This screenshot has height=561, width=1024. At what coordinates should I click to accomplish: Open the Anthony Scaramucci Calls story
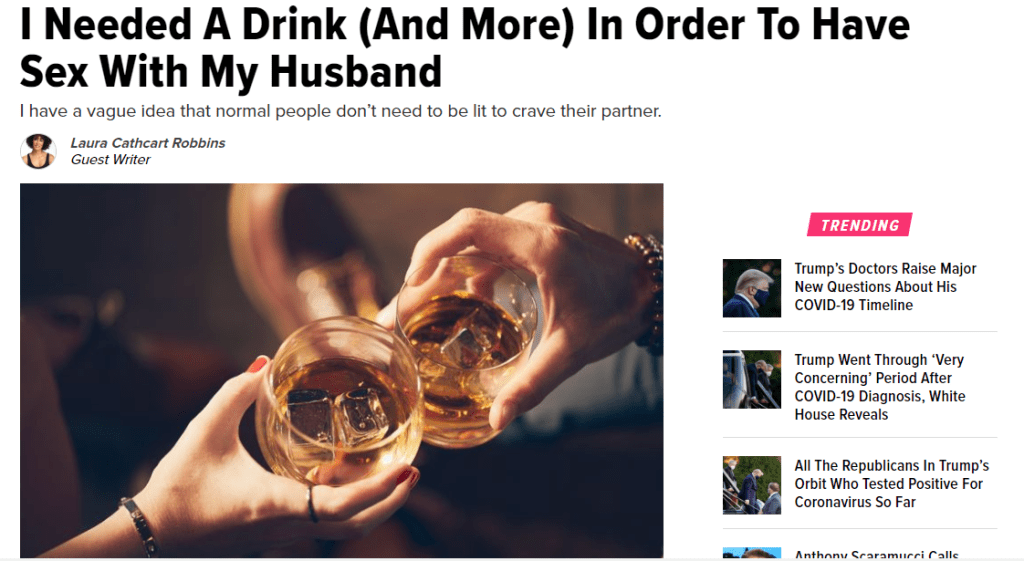pos(876,554)
